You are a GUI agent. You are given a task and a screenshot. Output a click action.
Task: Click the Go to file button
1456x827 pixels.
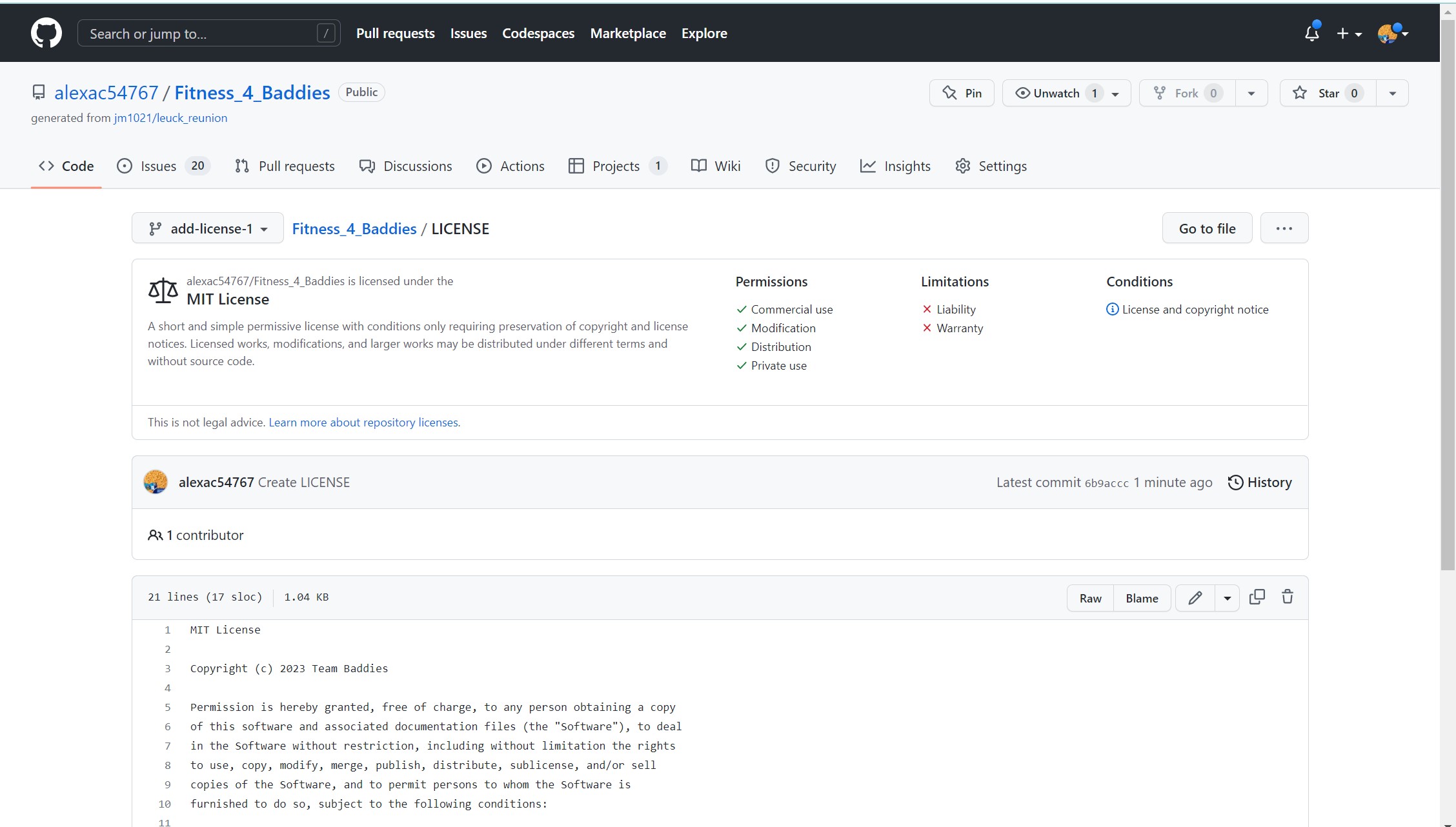[1208, 228]
